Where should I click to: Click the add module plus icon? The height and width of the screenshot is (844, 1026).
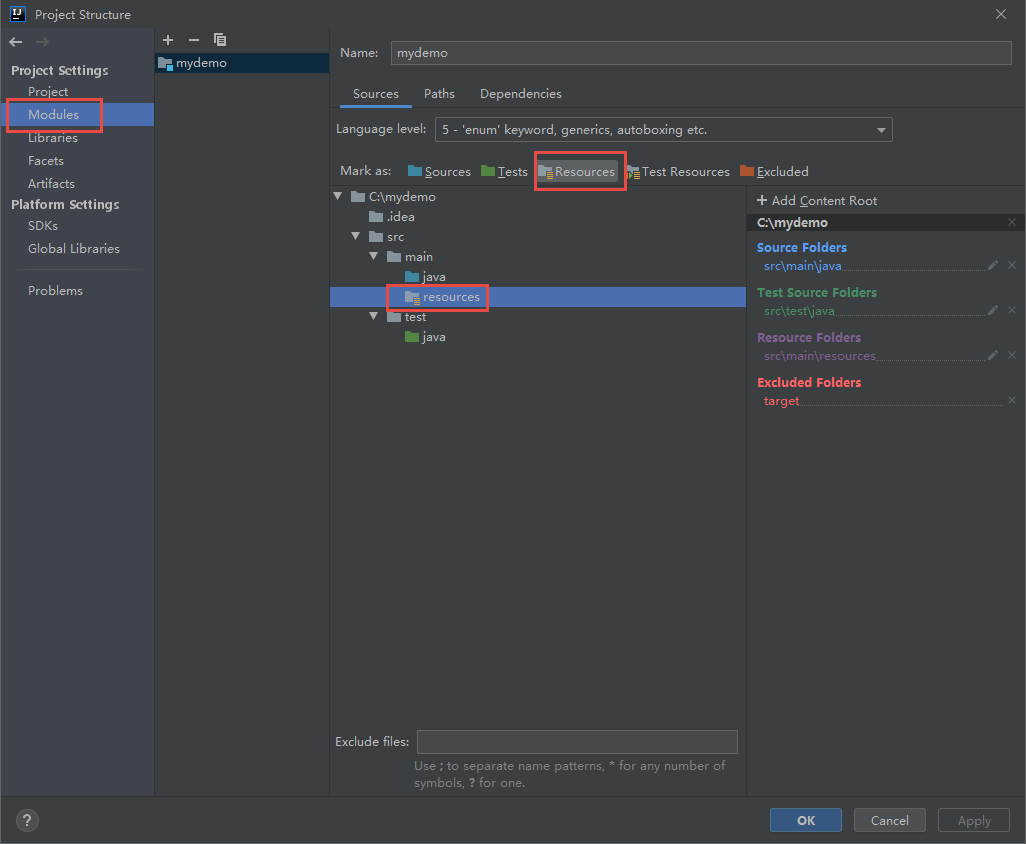168,40
